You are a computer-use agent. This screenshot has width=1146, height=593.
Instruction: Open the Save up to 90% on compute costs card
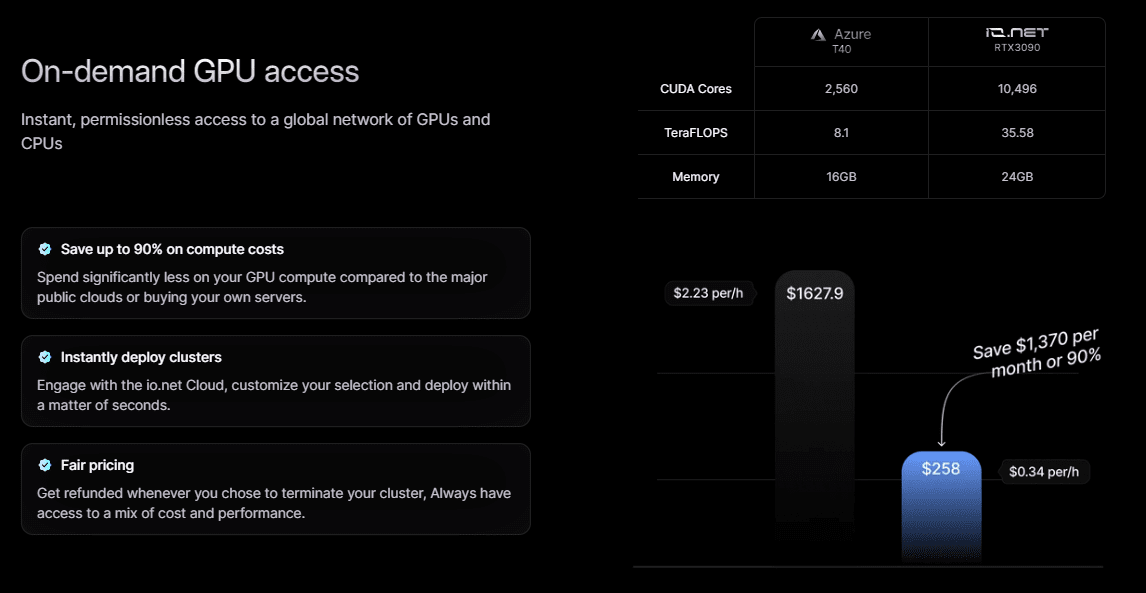coord(275,273)
